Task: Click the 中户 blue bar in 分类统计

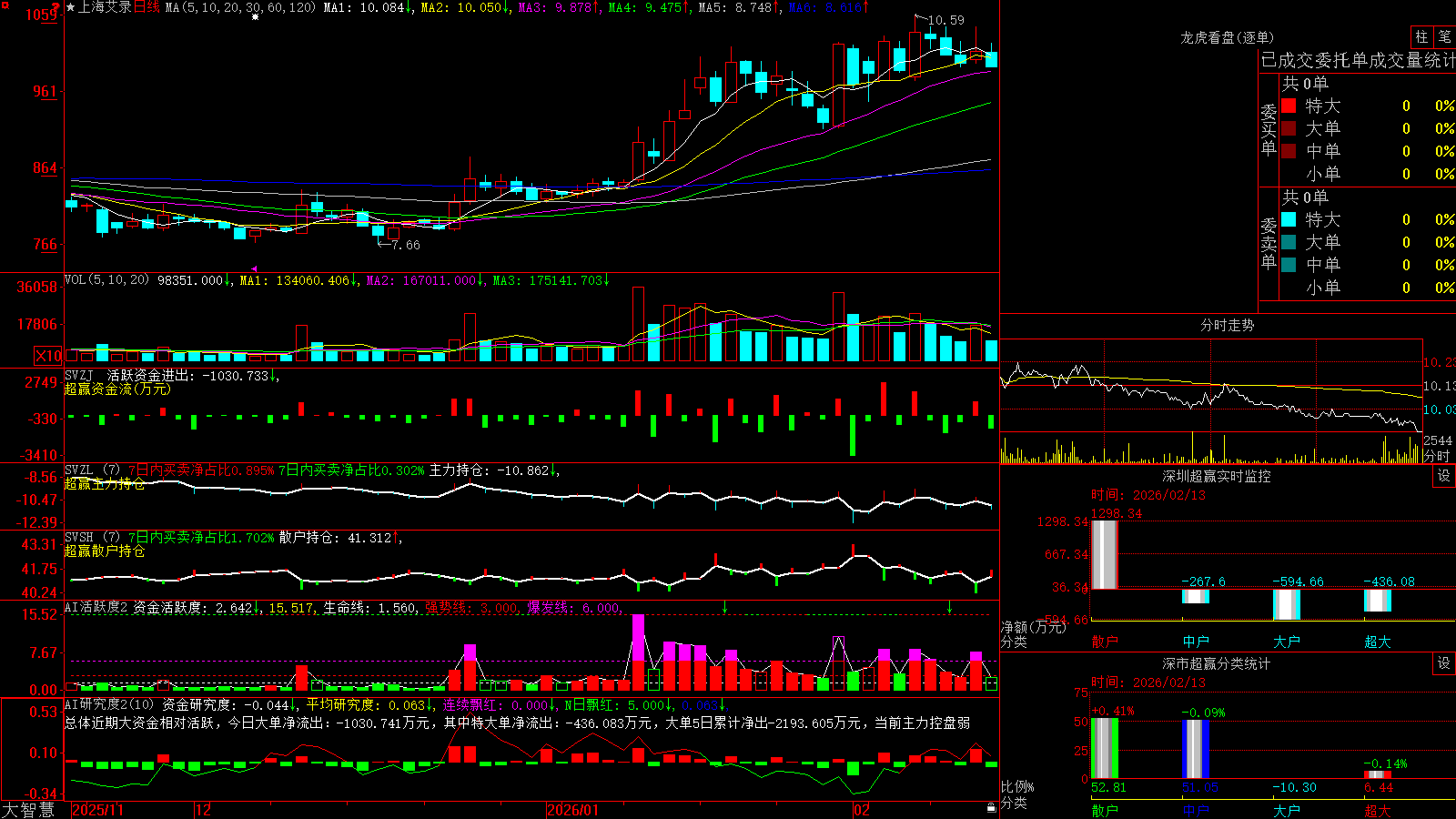Action: [1196, 749]
